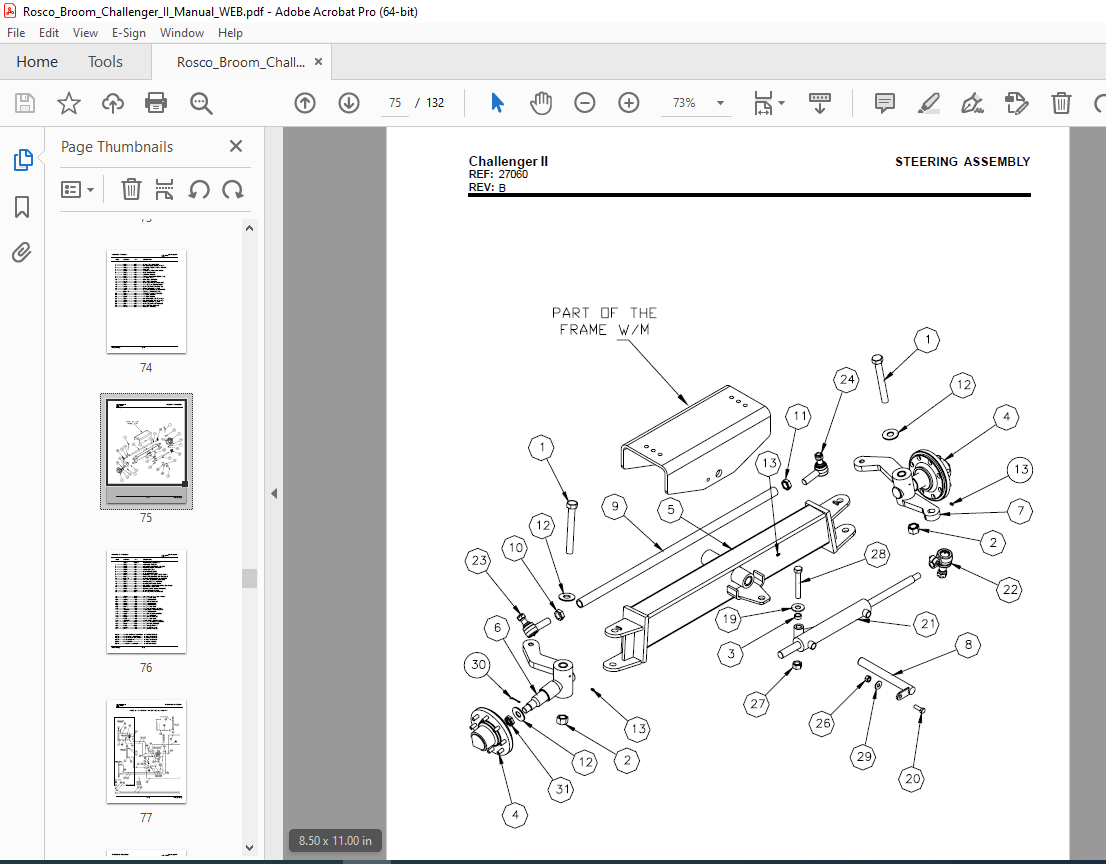Delete page using toolbar trash icon
Screen dimensions: 1106x864
coord(1061,103)
